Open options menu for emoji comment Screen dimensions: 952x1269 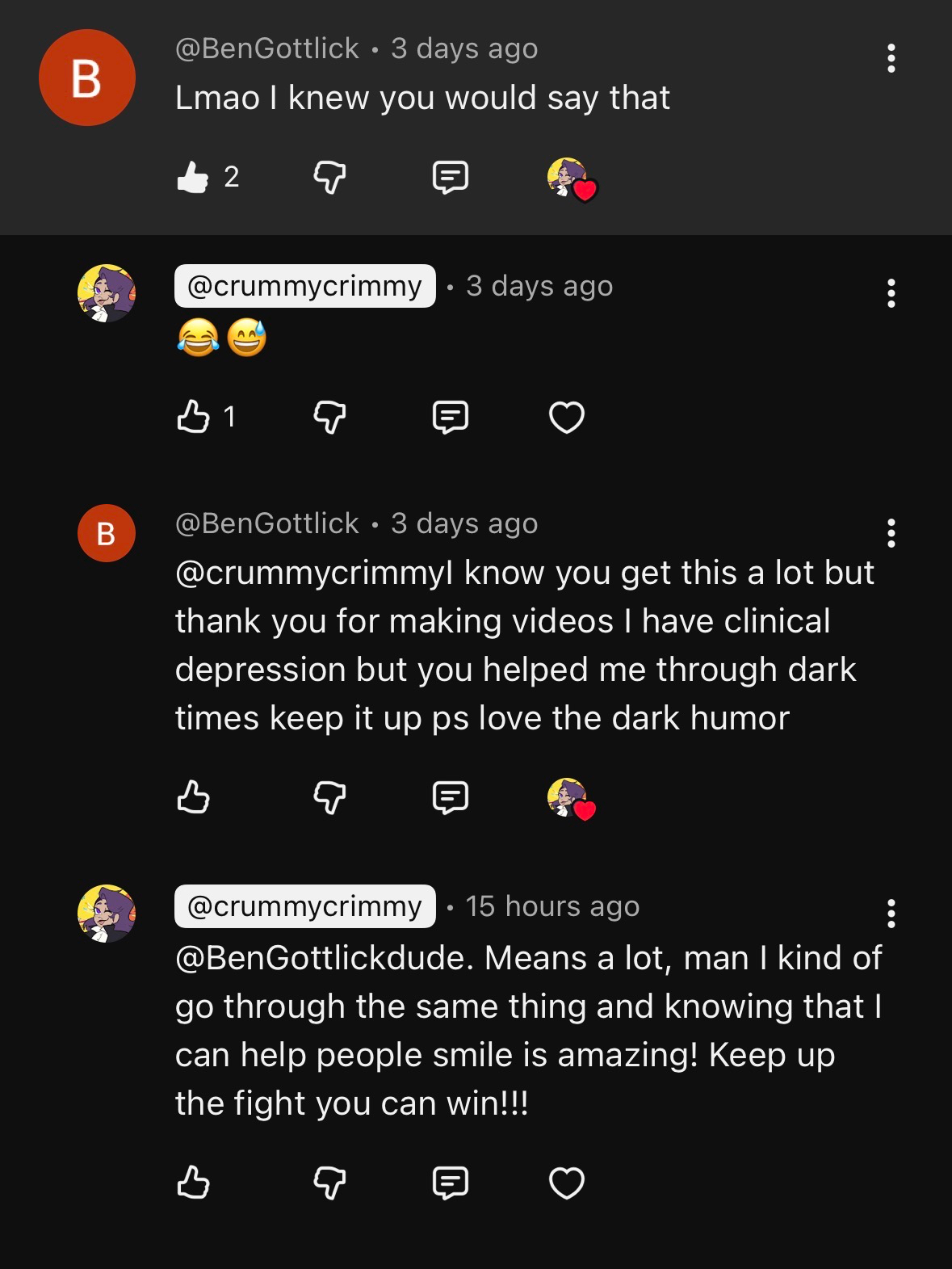coord(891,293)
